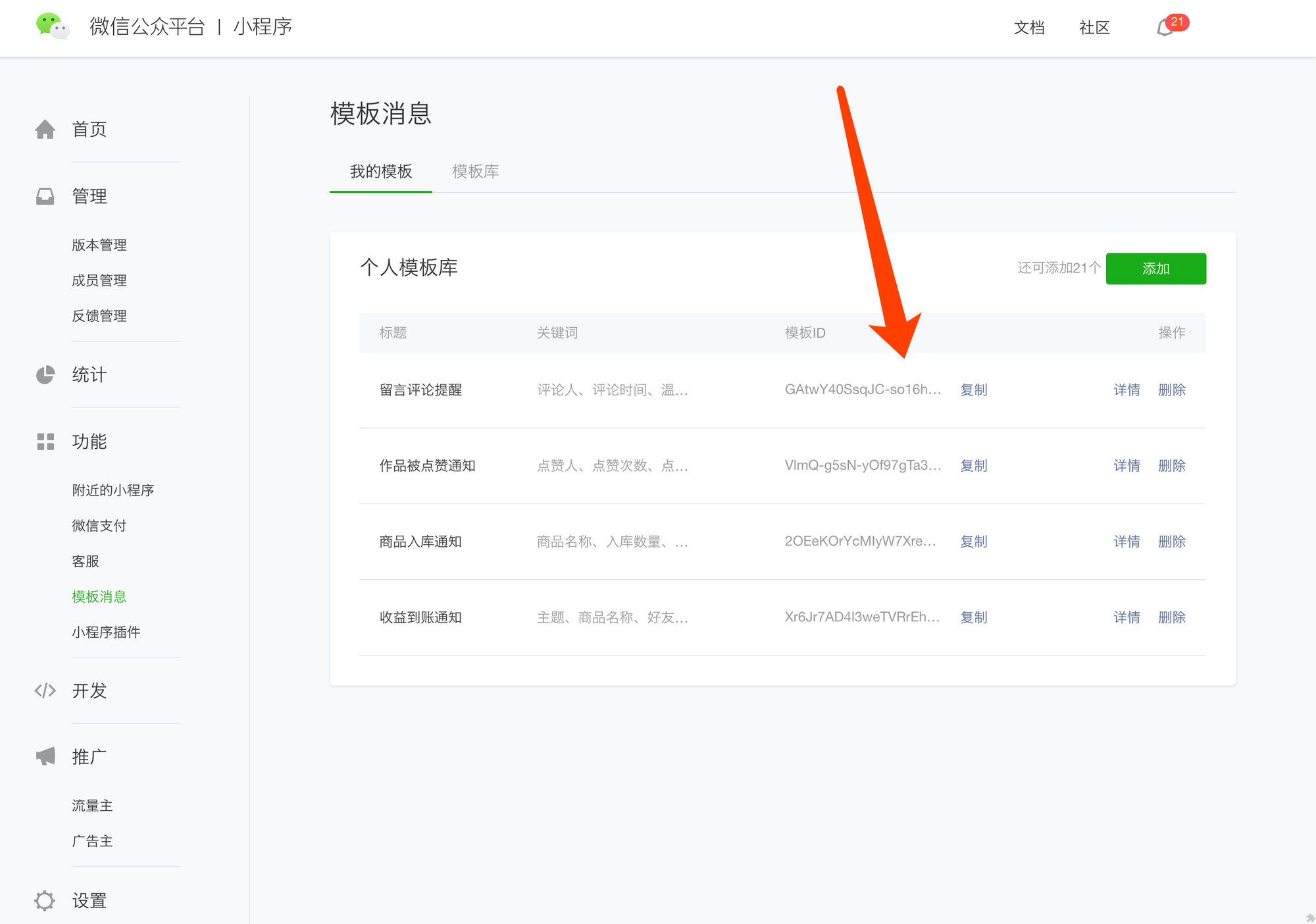The height and width of the screenshot is (924, 1316).
Task: Go to 微信支付 in the sidebar
Action: pyautogui.click(x=99, y=526)
